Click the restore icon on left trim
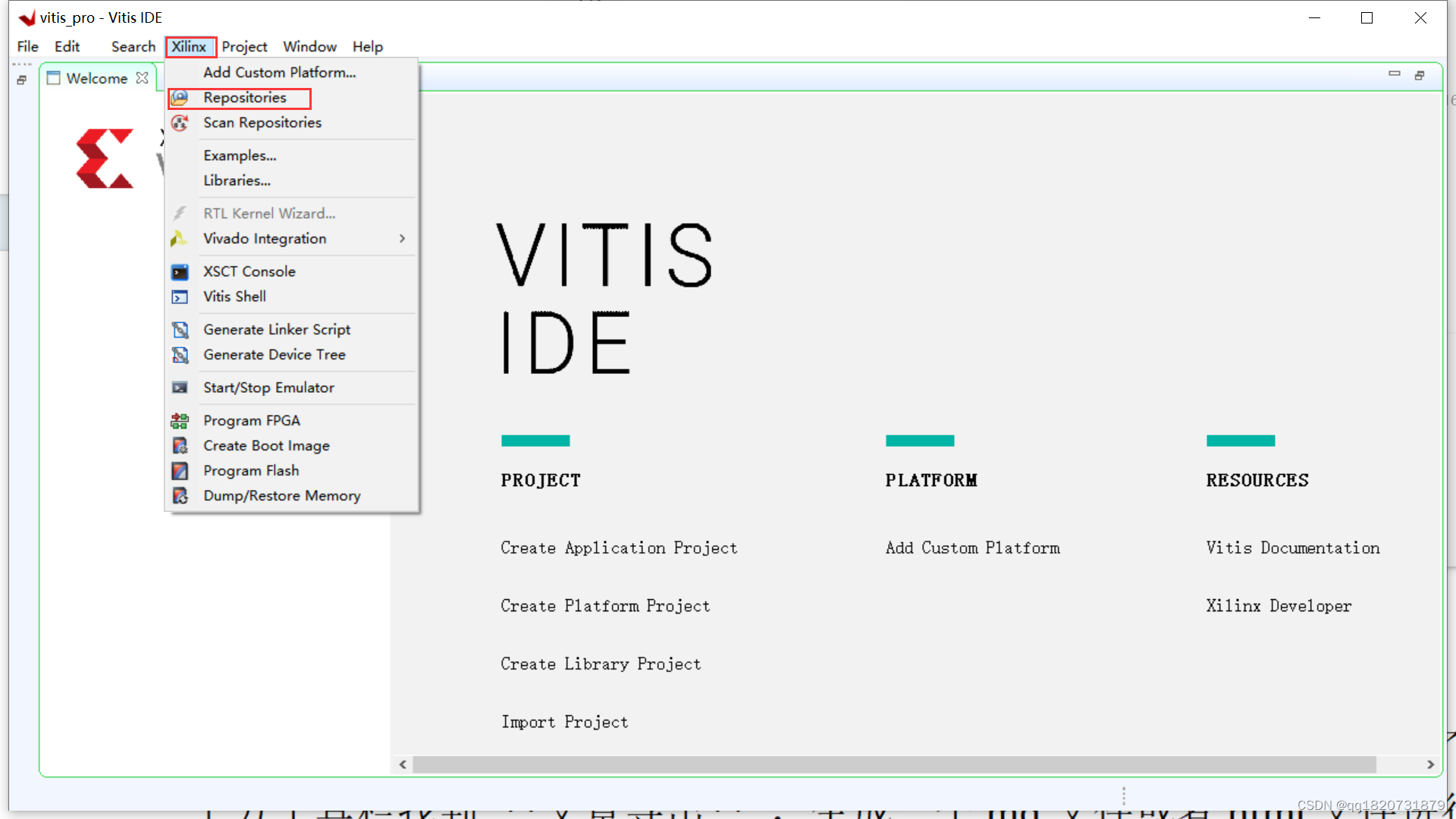The width and height of the screenshot is (1456, 819). [22, 80]
